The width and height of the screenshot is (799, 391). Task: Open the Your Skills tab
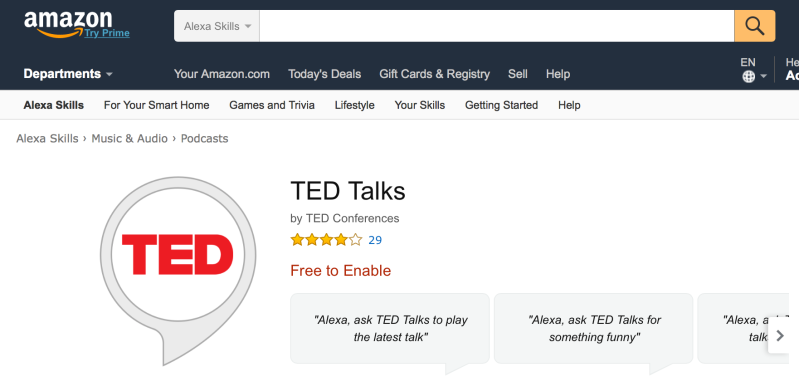(x=419, y=105)
